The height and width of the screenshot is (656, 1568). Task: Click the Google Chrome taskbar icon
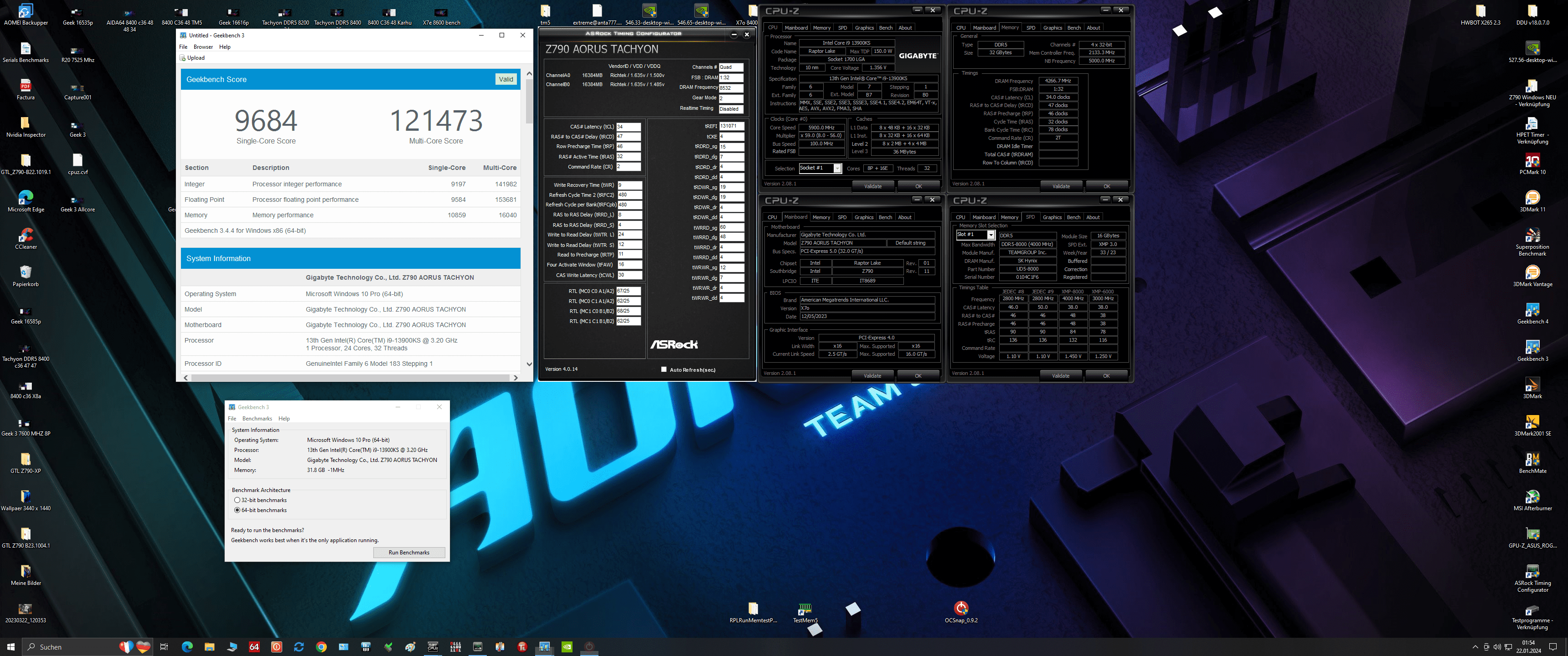click(x=321, y=646)
